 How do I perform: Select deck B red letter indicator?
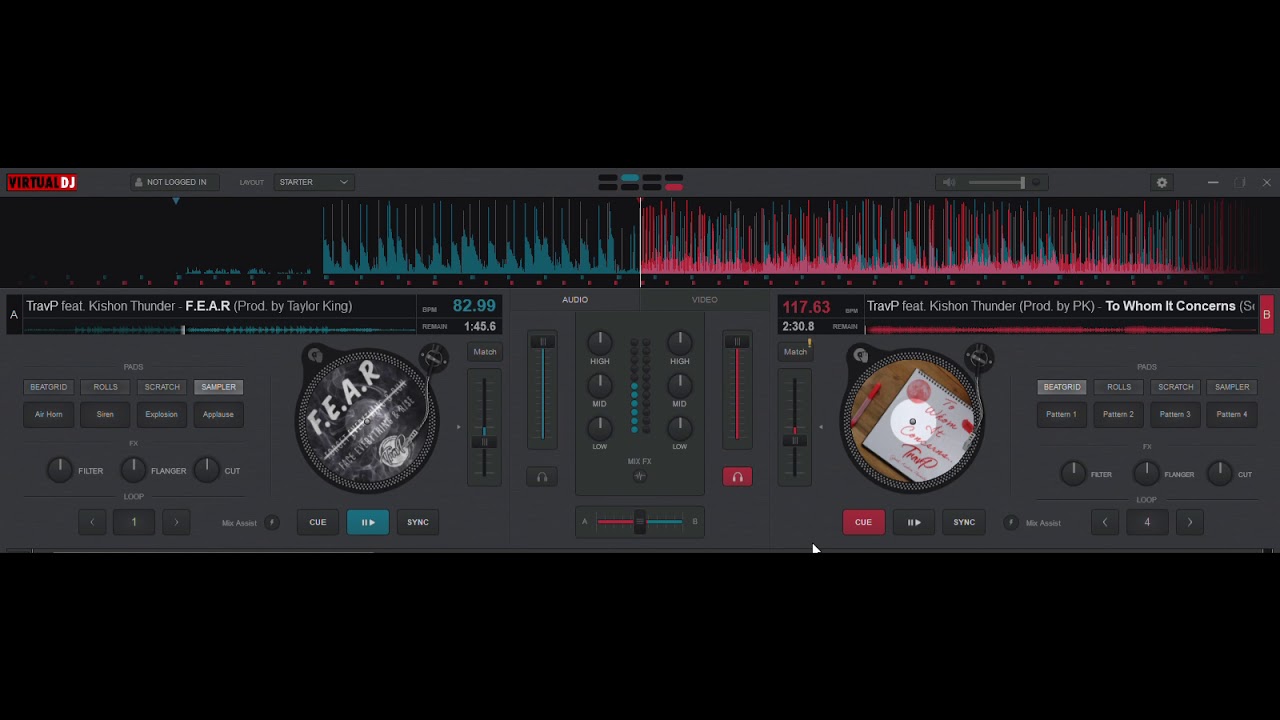[x=1266, y=315]
